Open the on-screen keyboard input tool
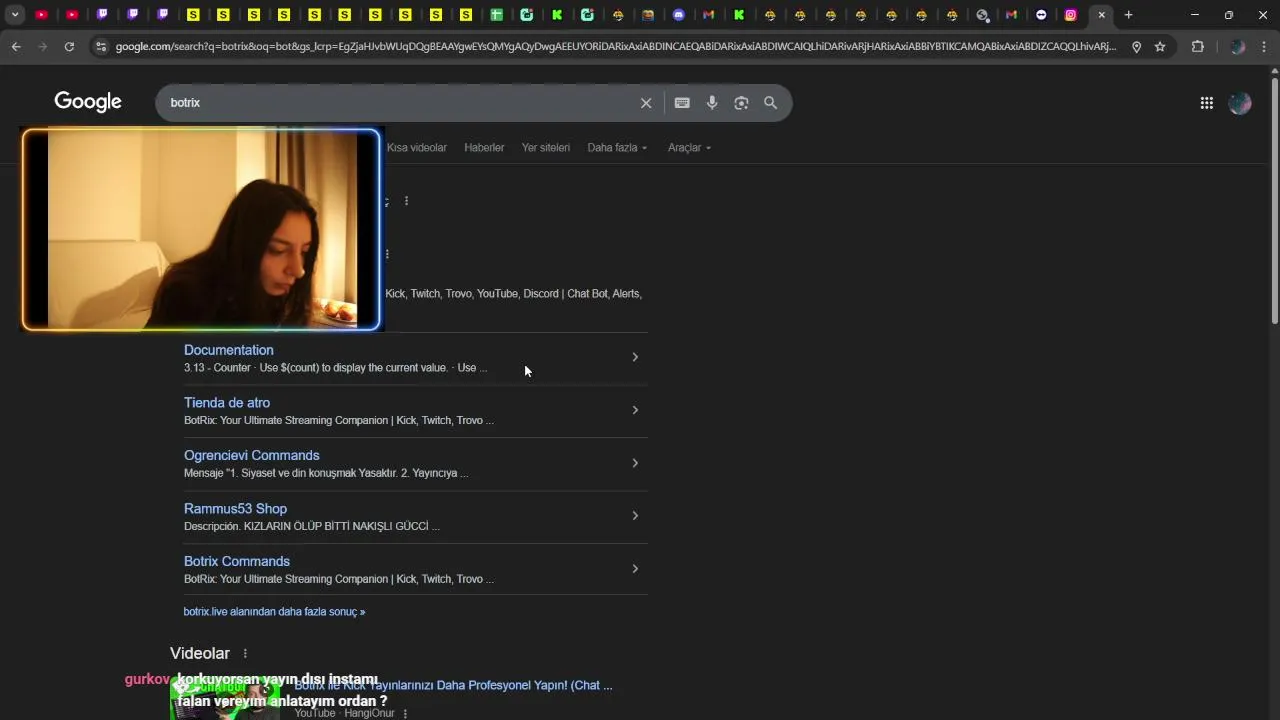Viewport: 1280px width, 720px height. (682, 103)
